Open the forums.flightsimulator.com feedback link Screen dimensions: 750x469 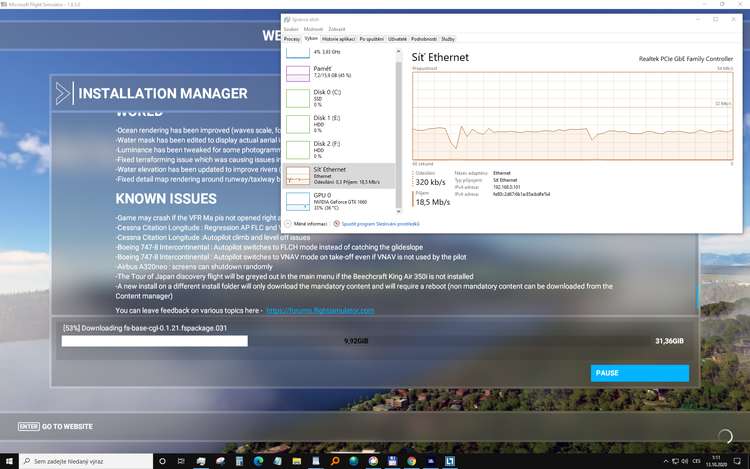coord(320,310)
